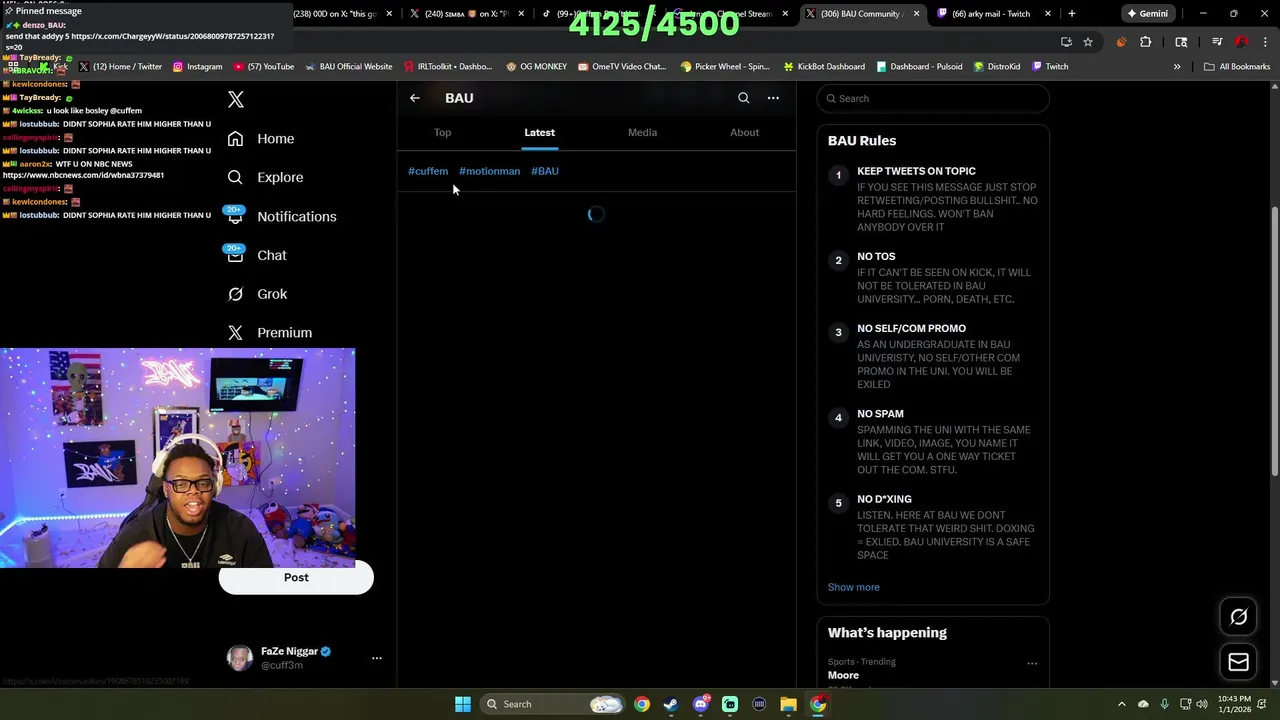Open the Twitch bookmark

(x=1049, y=67)
